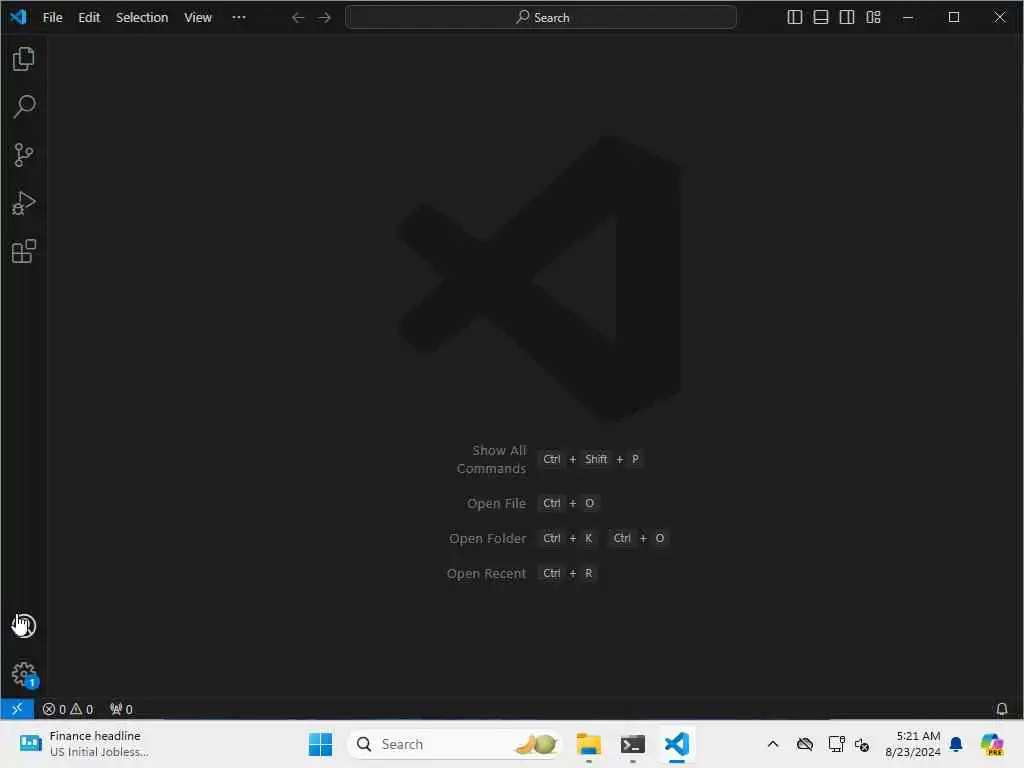Open the clock showing 5:21 AM
Image resolution: width=1024 pixels, height=768 pixels.
[912, 744]
